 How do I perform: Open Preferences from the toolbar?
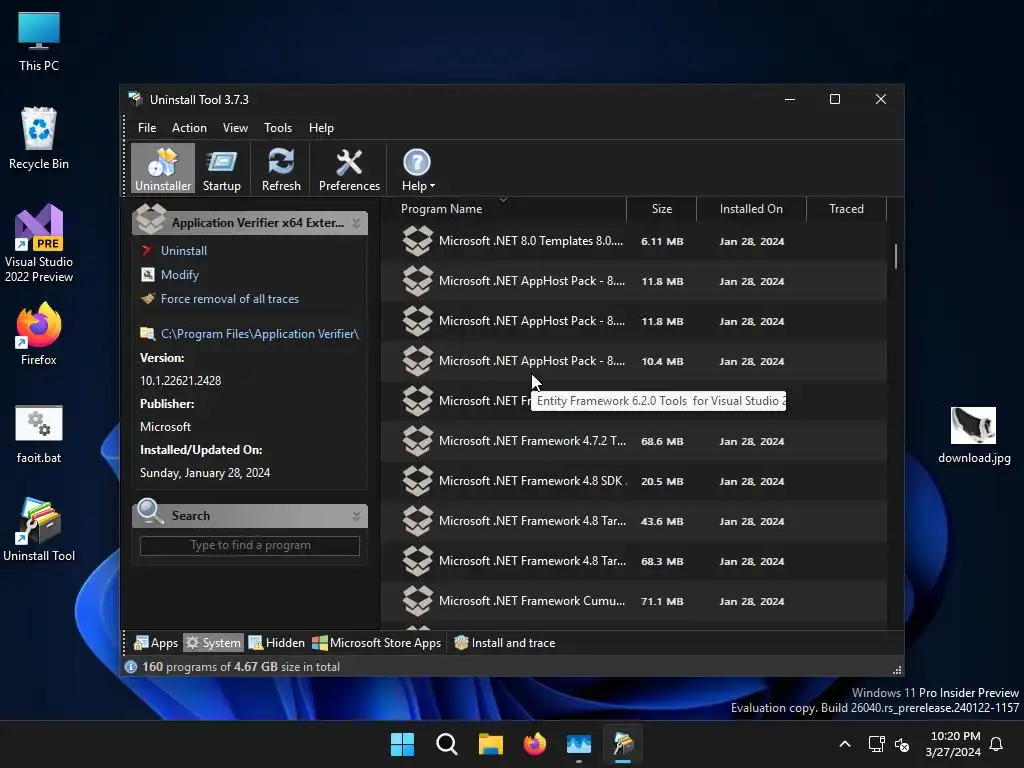(x=349, y=169)
